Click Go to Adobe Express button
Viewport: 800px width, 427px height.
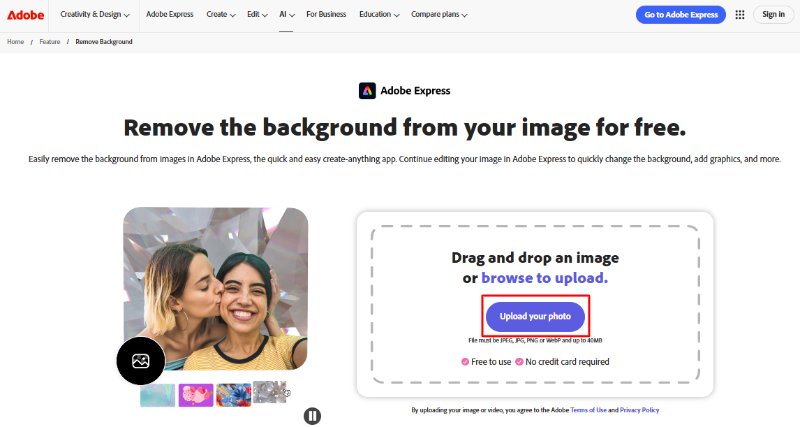[681, 15]
